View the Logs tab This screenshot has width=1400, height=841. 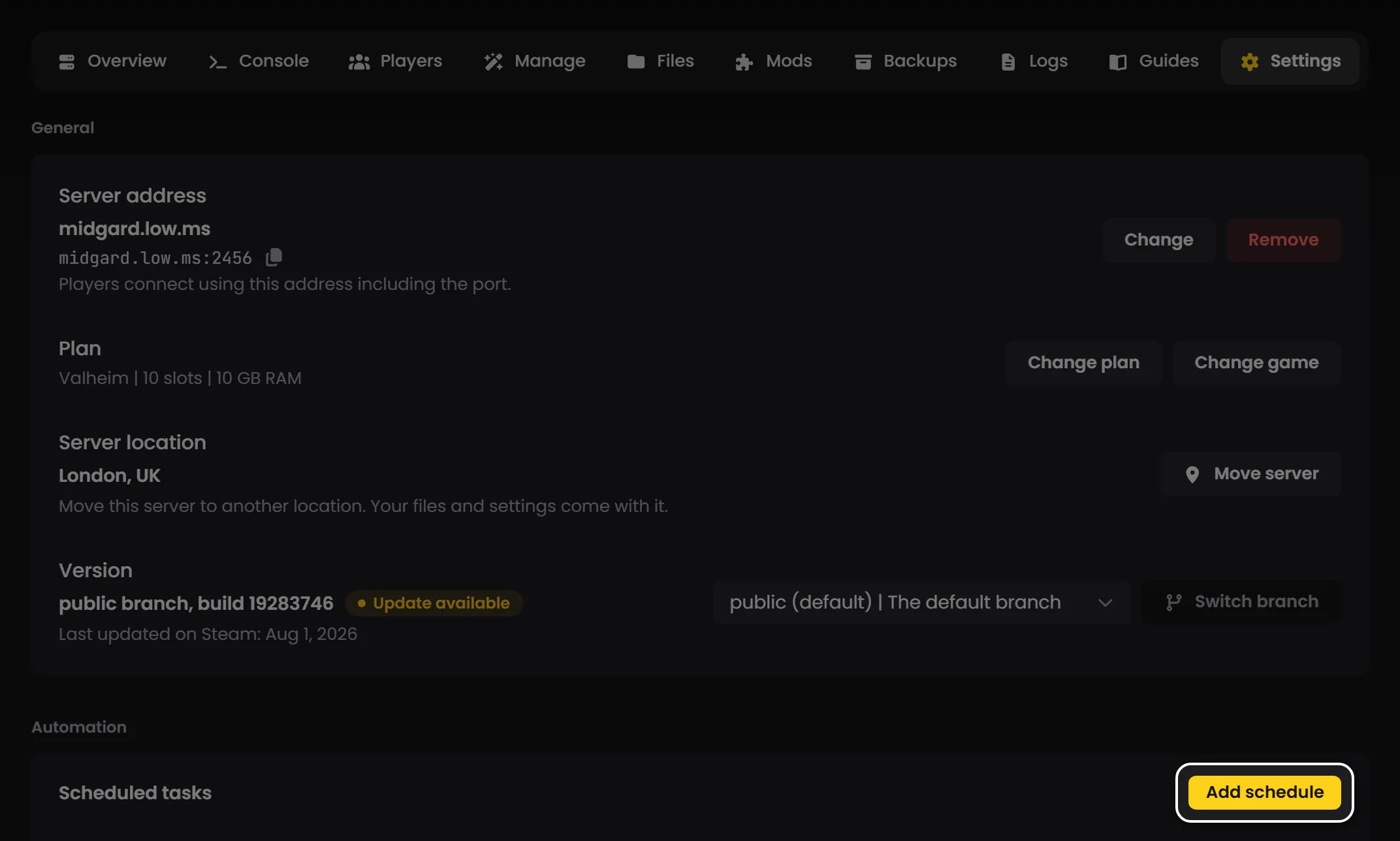pyautogui.click(x=1034, y=61)
